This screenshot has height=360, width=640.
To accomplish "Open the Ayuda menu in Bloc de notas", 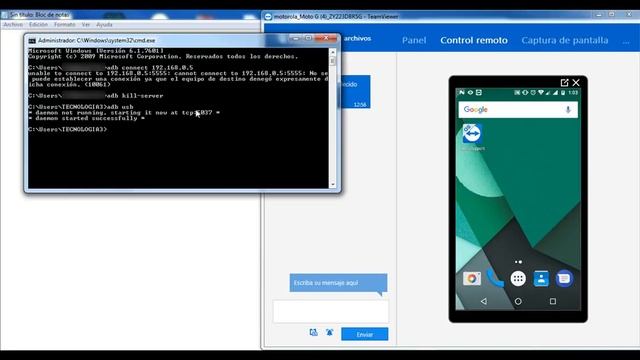I will [104, 24].
